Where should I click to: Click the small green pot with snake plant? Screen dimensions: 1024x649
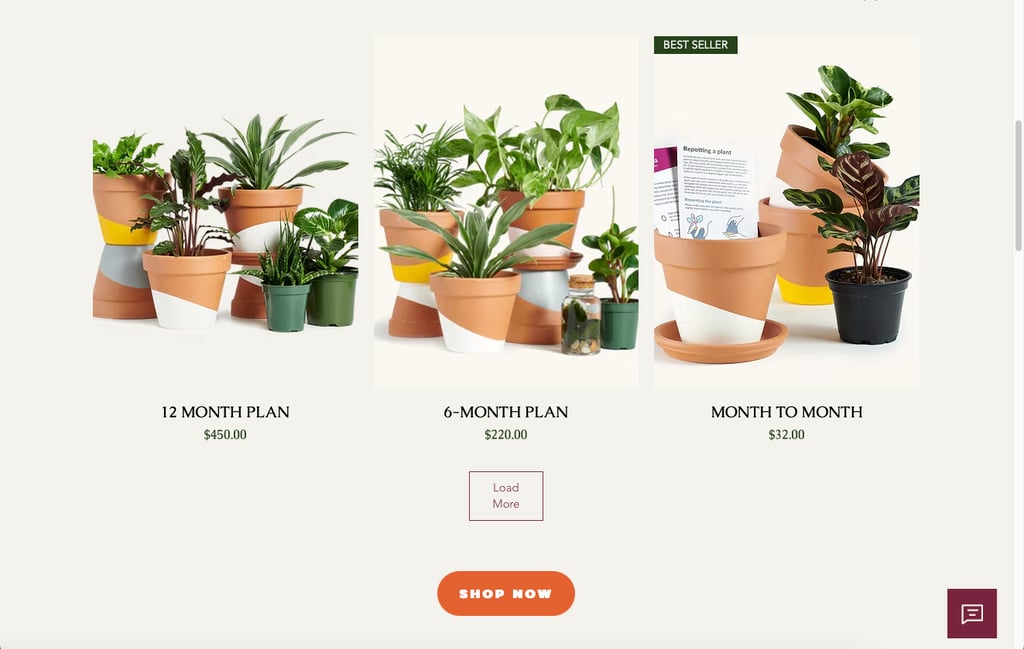pyautogui.click(x=286, y=307)
